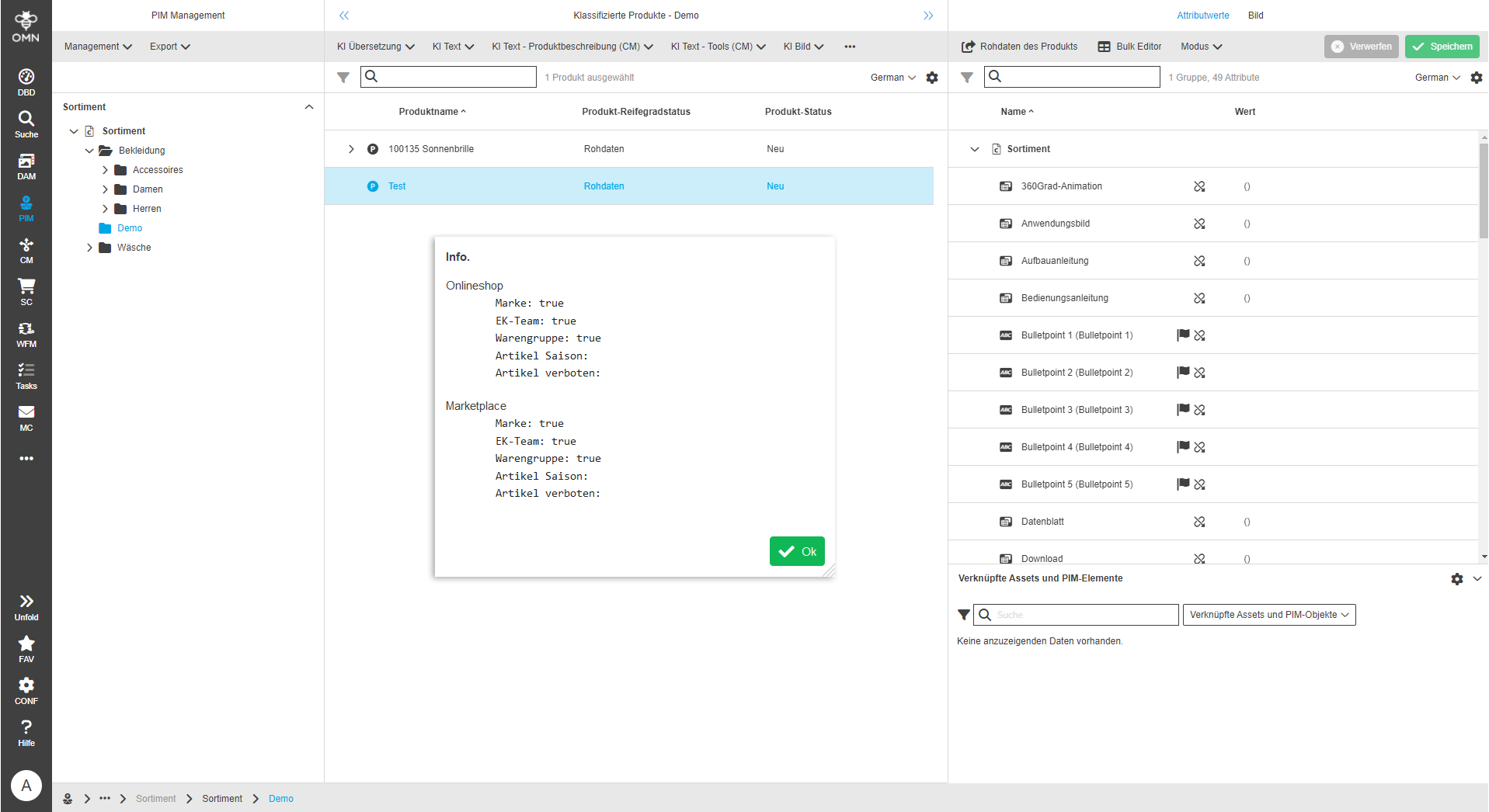Screen dimensions: 1489x812
Task: Confirm the Info dialog with Ok
Action: (x=796, y=551)
